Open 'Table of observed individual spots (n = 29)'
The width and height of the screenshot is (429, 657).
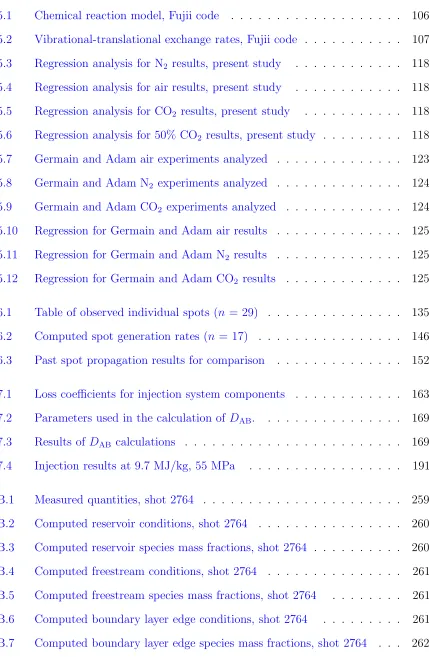tap(146, 313)
